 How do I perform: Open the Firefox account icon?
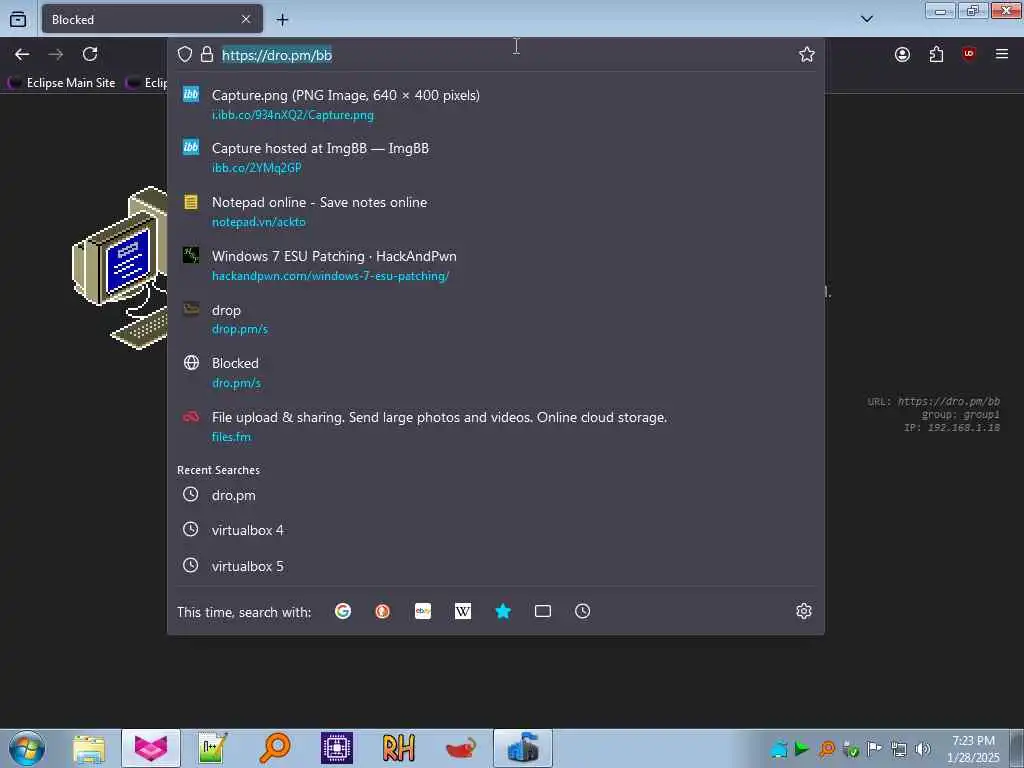click(x=902, y=54)
